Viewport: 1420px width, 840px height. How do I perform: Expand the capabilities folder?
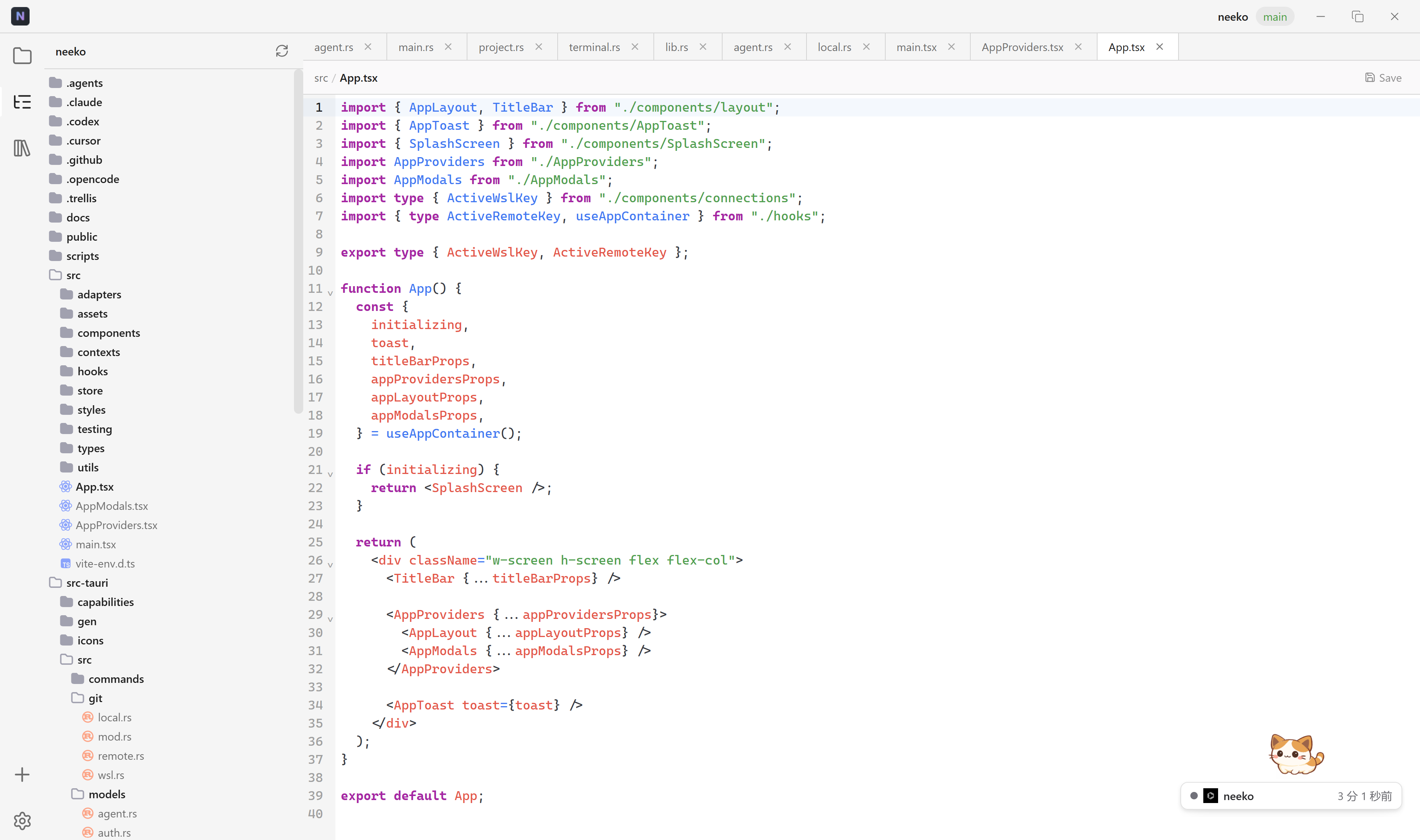(97, 602)
